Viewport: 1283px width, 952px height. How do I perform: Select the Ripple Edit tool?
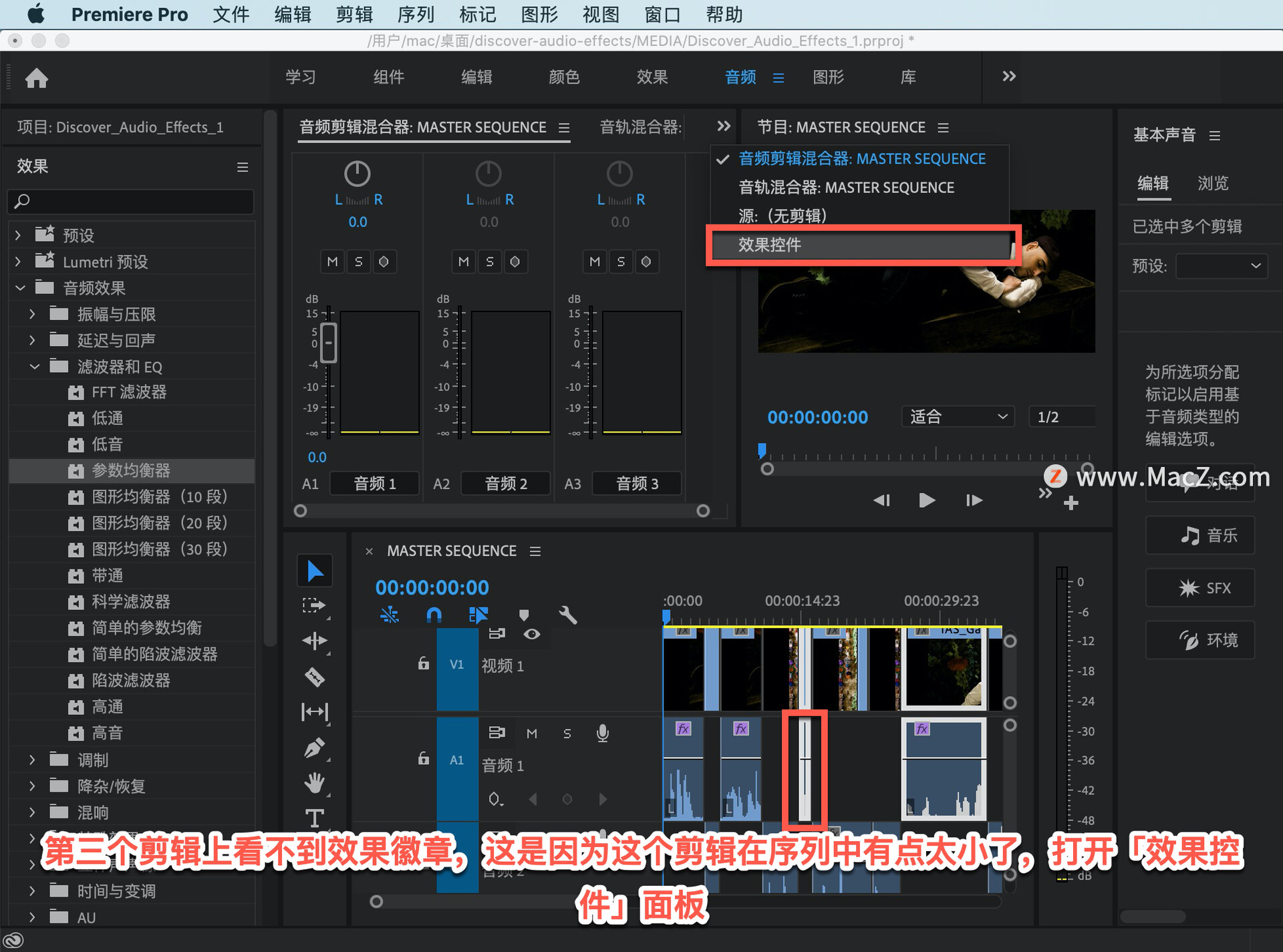point(314,641)
